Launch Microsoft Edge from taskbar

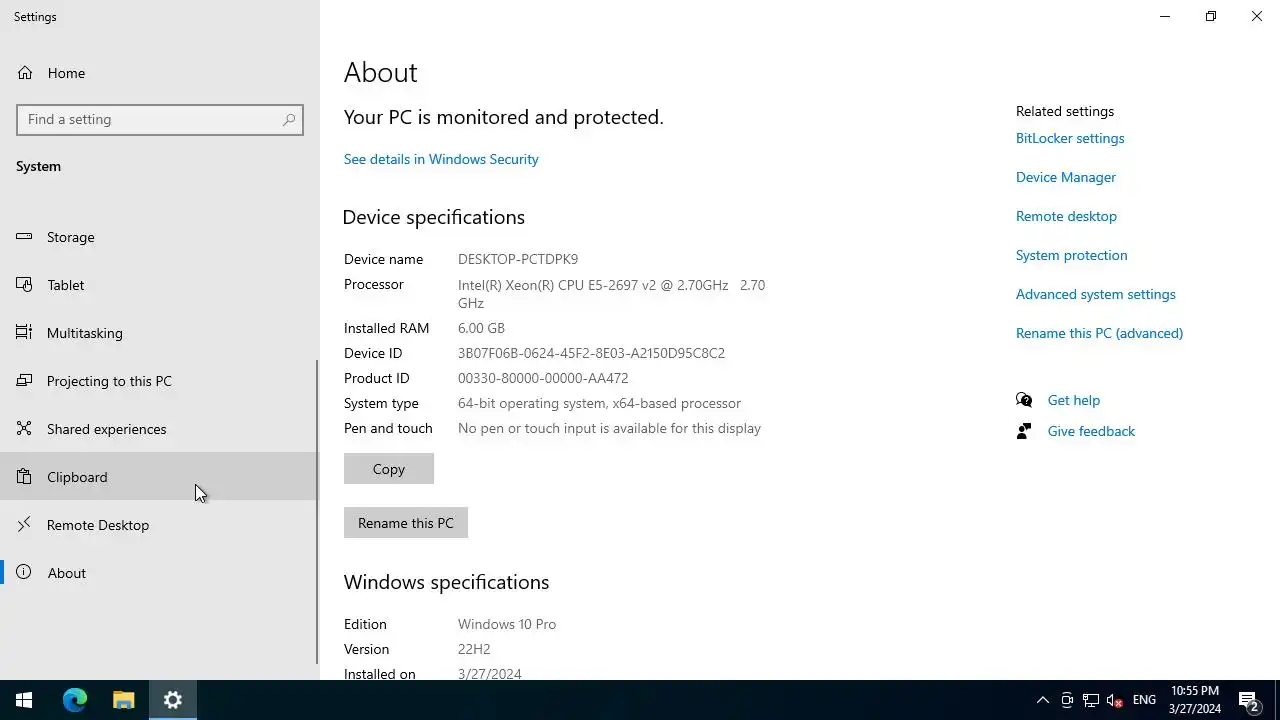[x=75, y=700]
